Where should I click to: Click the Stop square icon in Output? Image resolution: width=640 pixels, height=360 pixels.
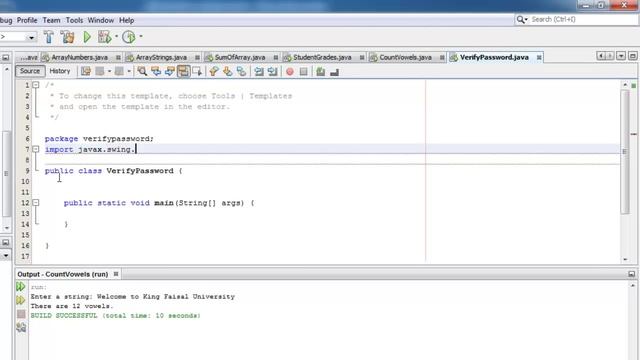click(21, 314)
